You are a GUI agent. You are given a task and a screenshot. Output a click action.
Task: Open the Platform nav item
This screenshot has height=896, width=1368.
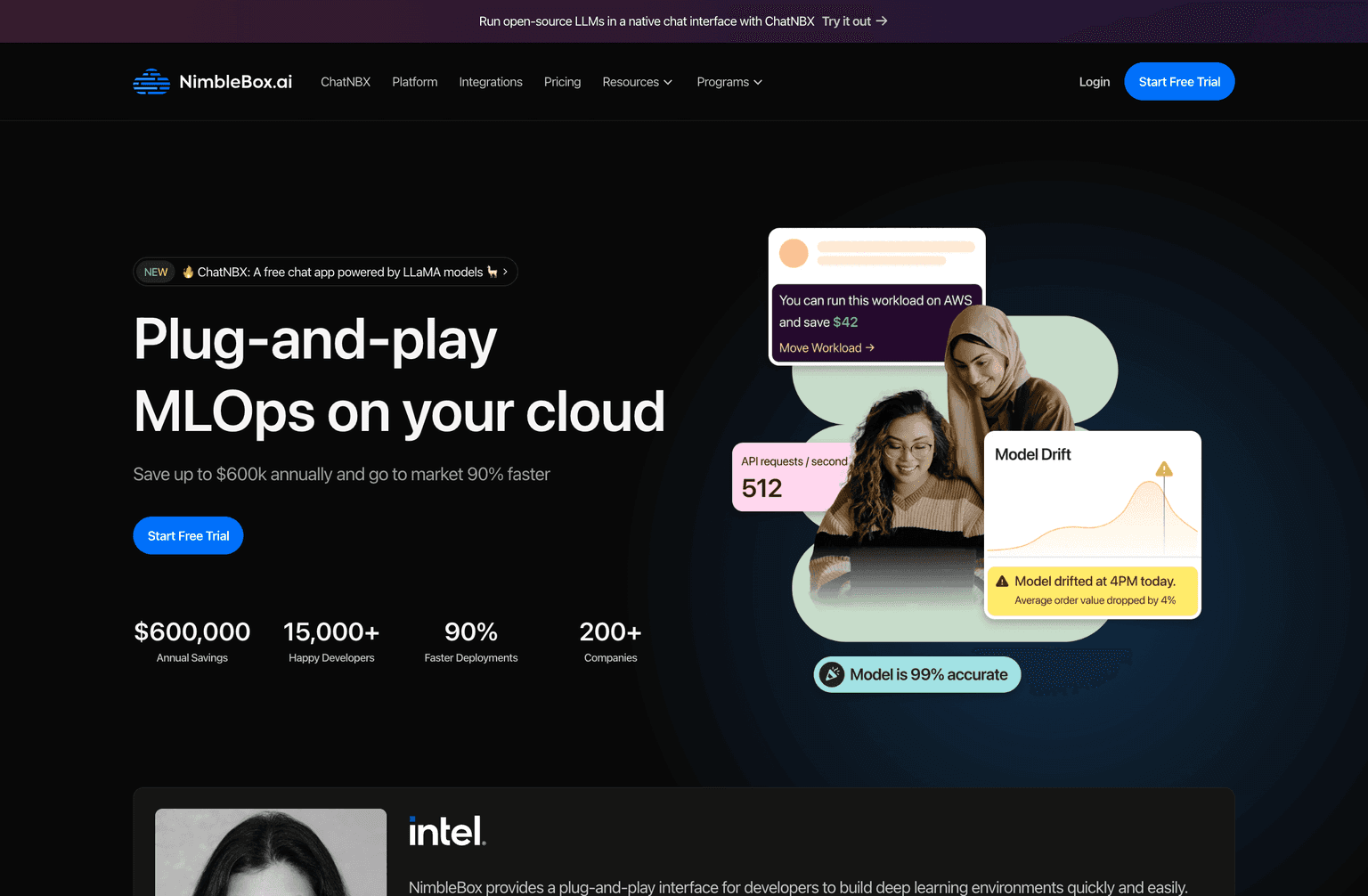coord(415,82)
